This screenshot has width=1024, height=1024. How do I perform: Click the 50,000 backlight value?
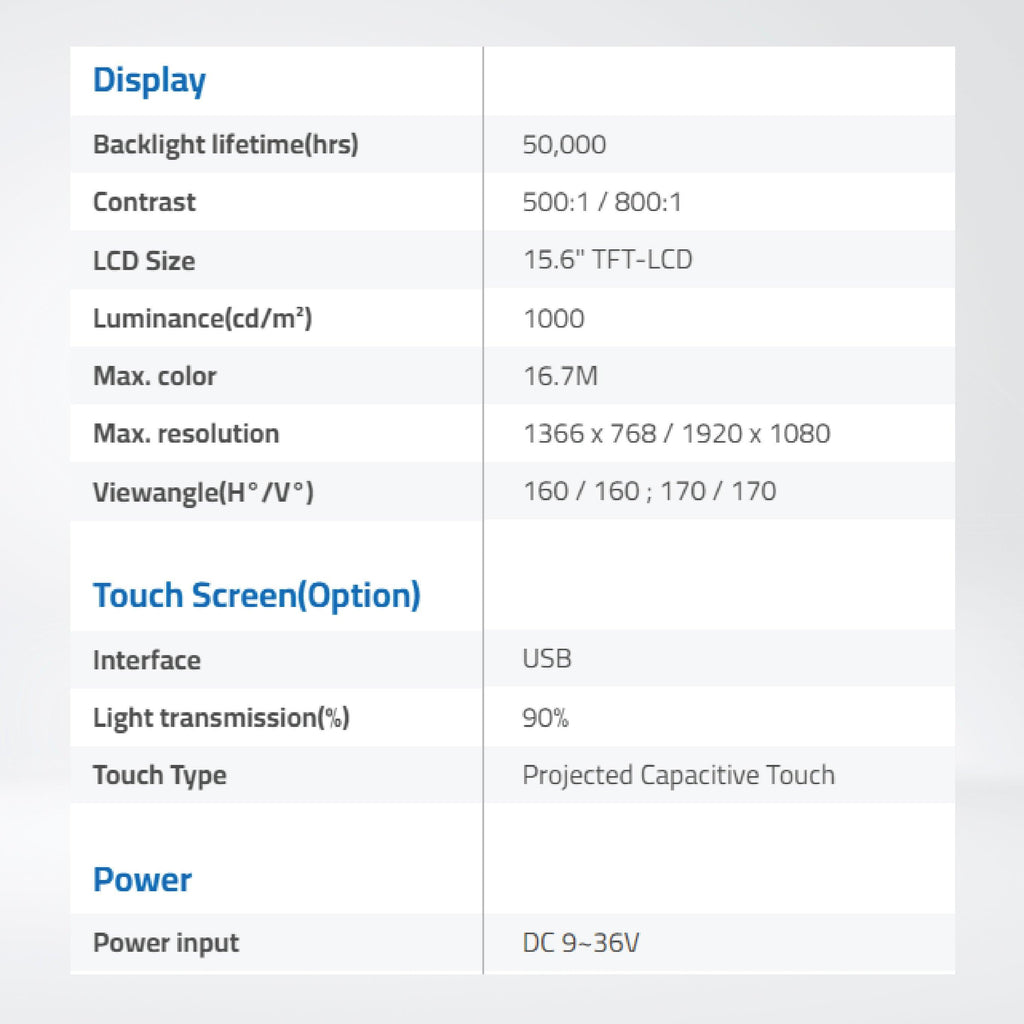coord(564,144)
